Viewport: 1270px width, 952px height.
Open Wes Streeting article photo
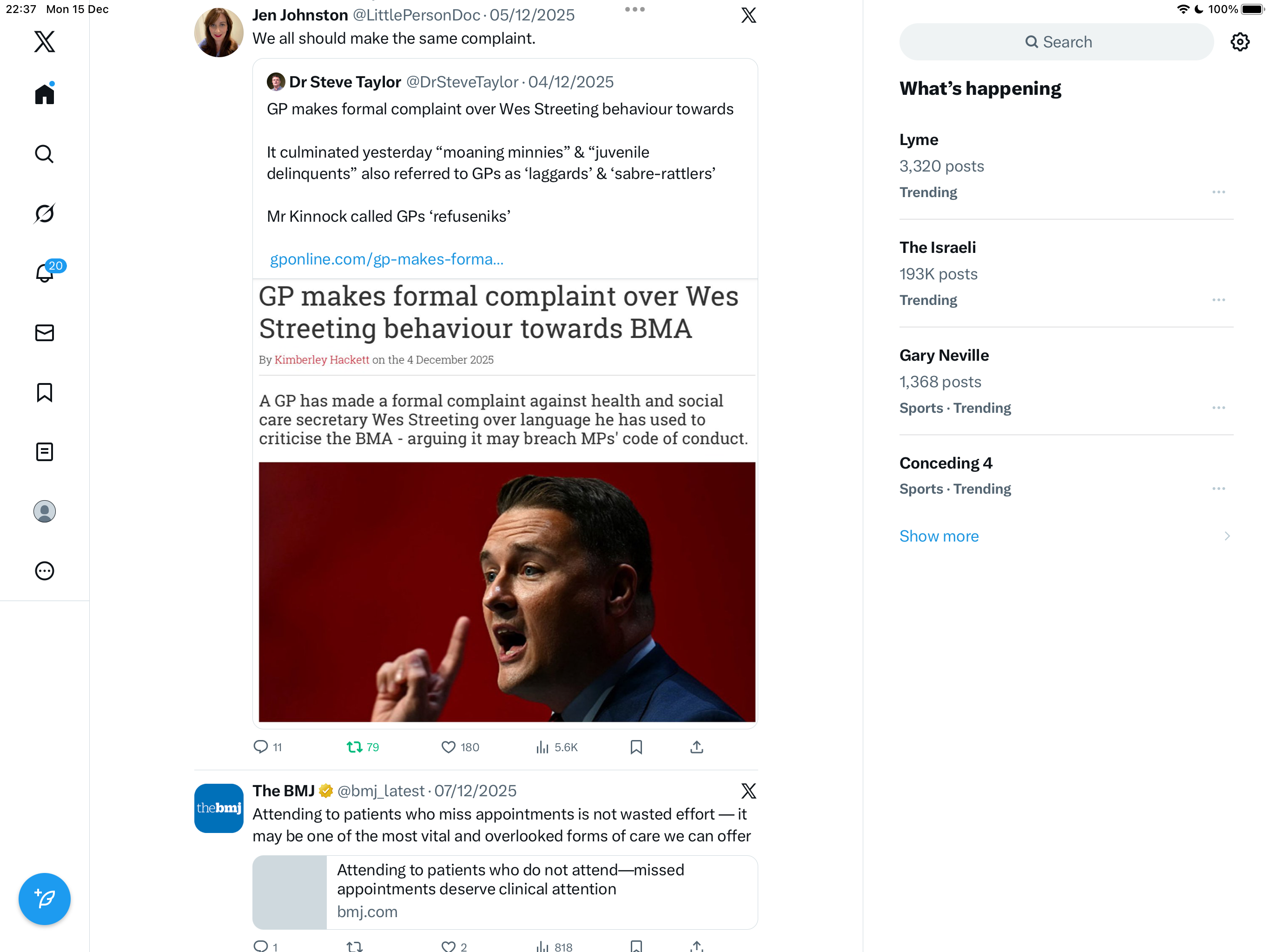coord(506,591)
